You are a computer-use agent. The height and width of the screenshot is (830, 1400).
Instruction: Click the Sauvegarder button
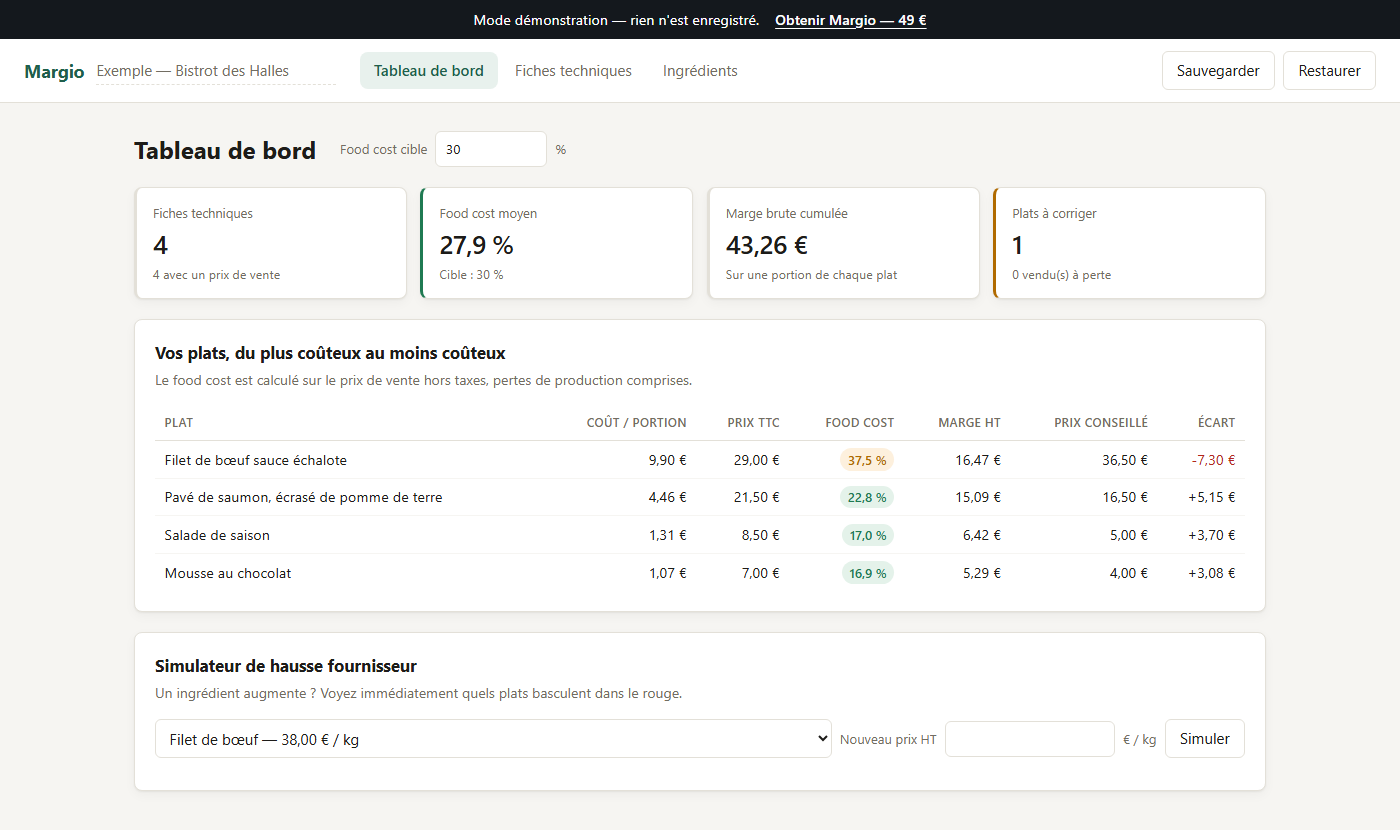pos(1218,71)
